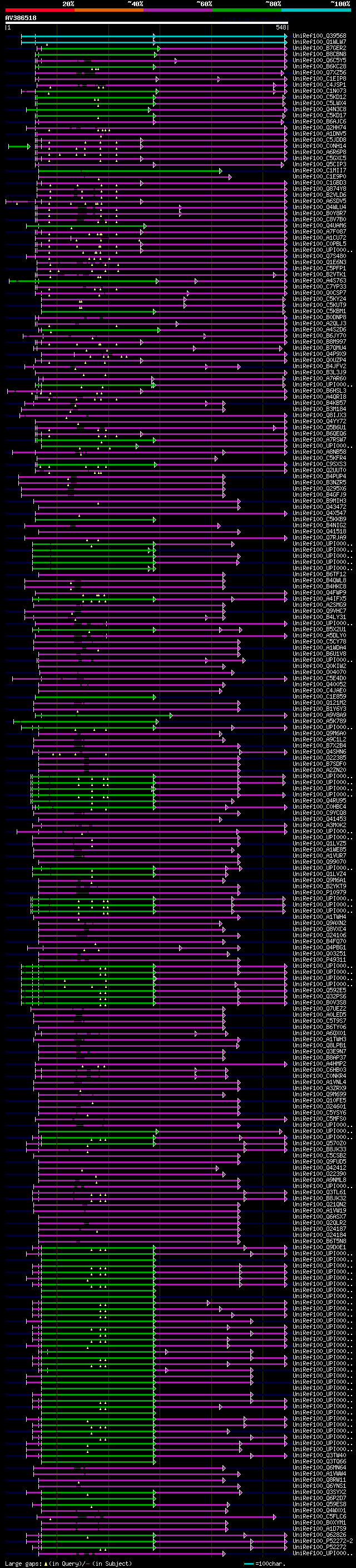Select UniRef100_C5LWX4 label
The height and width of the screenshot is (1568, 356).
319,103
